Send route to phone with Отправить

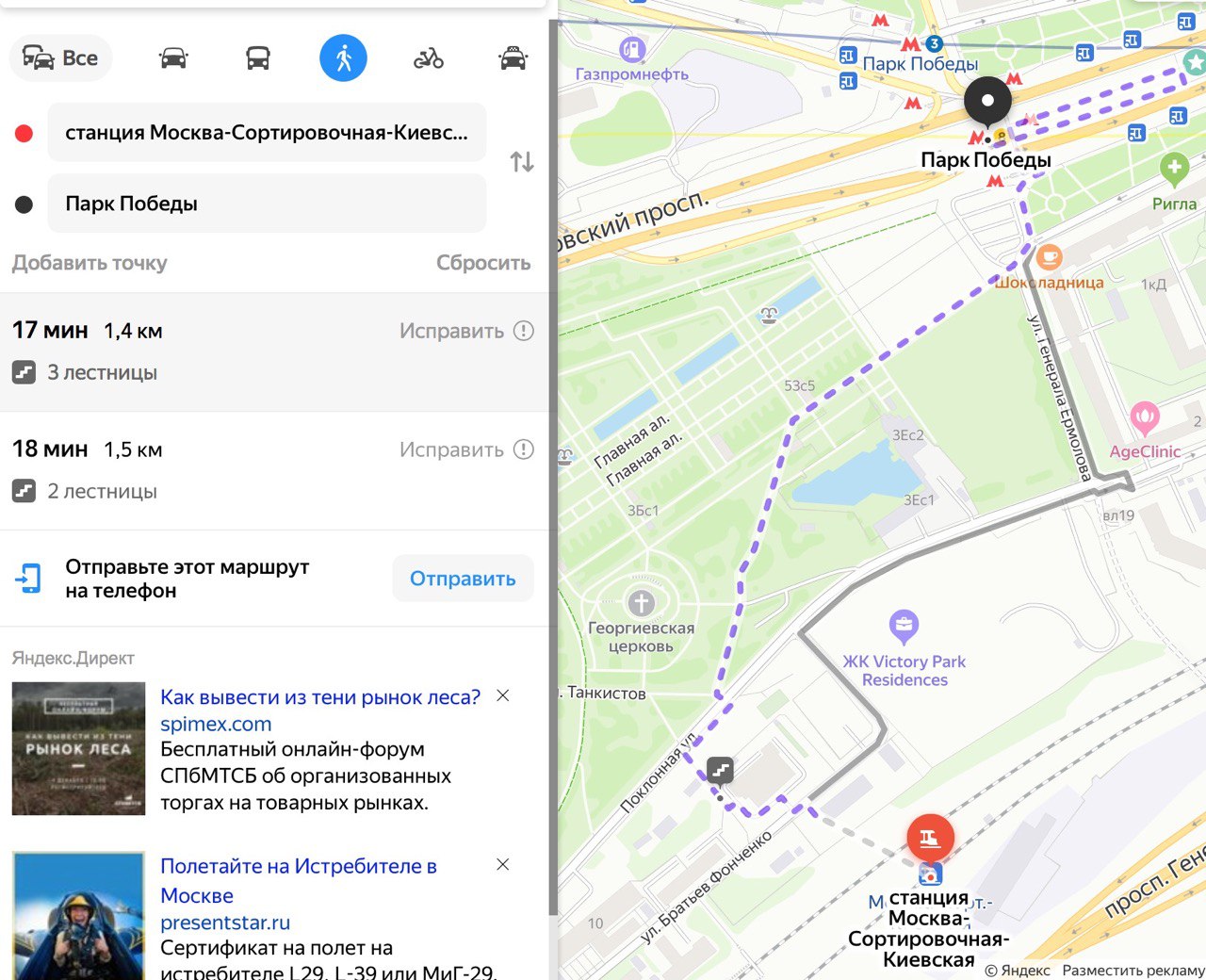[x=463, y=579]
